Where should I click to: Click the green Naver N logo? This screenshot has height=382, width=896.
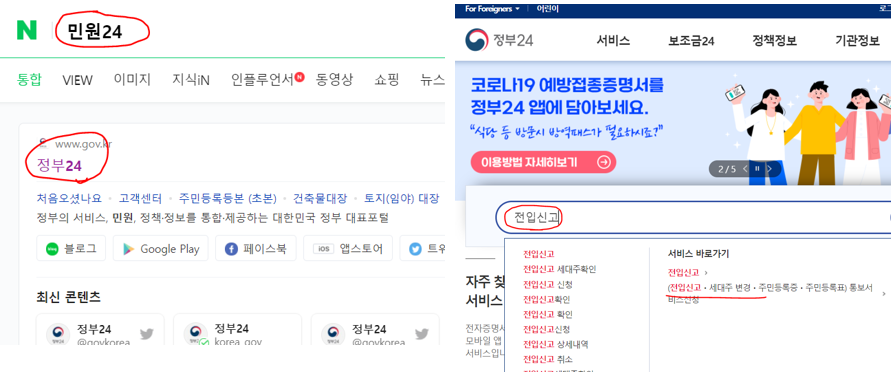pyautogui.click(x=26, y=30)
